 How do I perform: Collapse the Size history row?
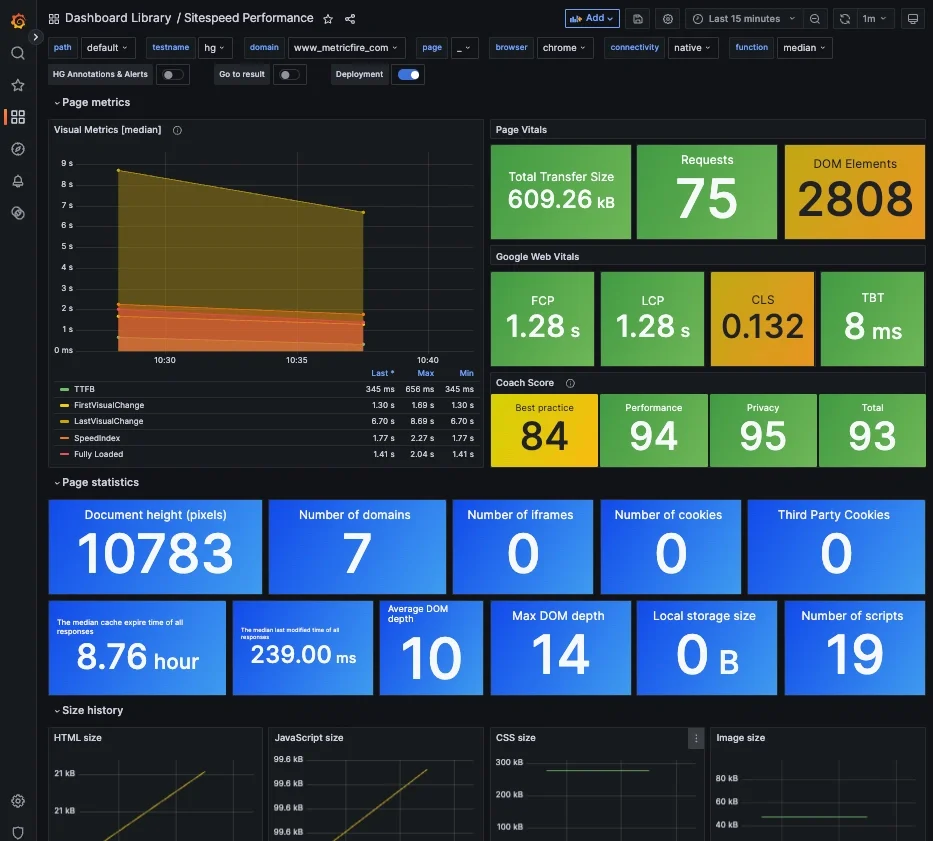coord(89,711)
